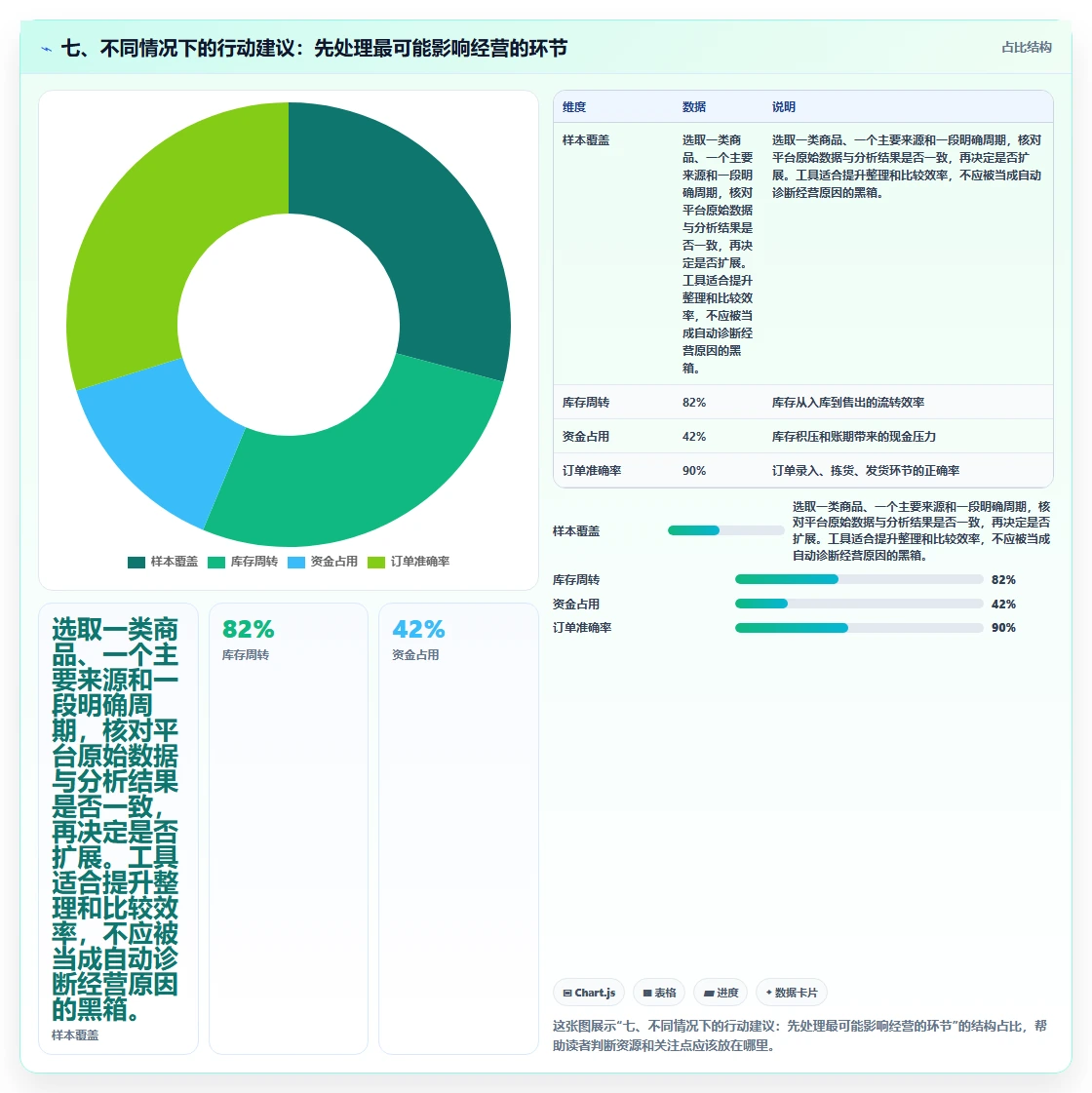The height and width of the screenshot is (1093, 1092).
Task: Open the 42% 资金占用 data card
Action: tap(458, 829)
